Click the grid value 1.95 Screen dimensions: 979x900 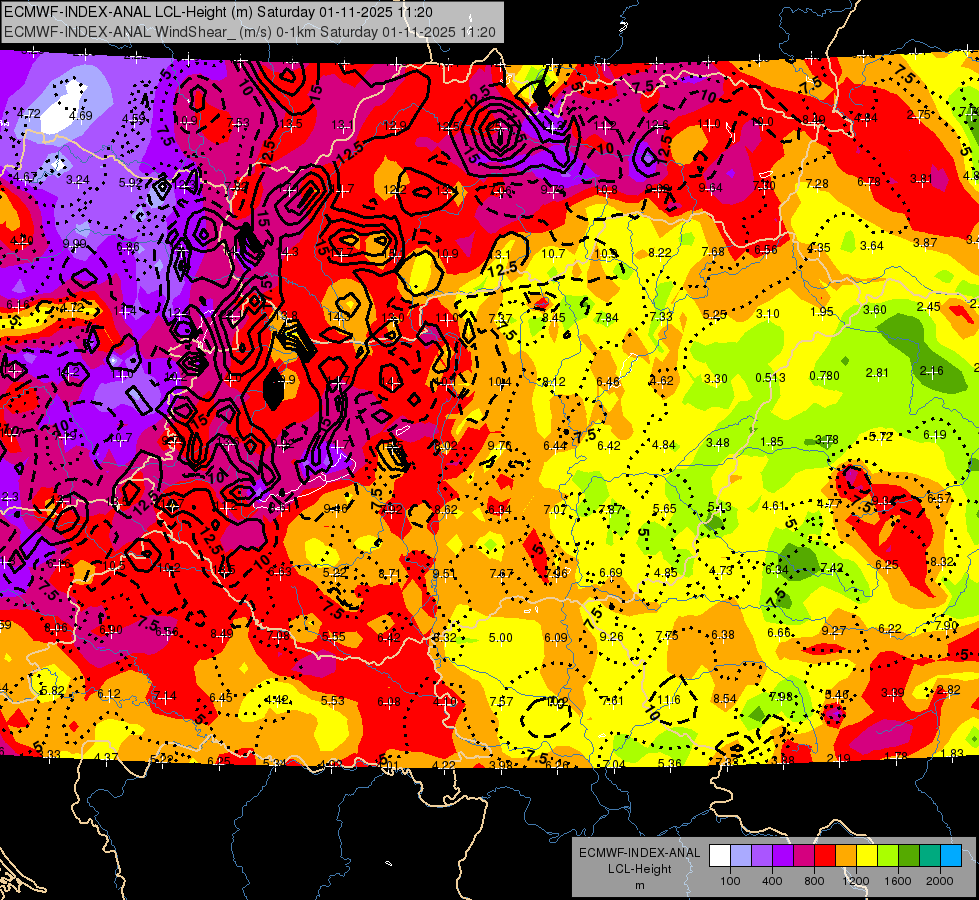tap(822, 312)
